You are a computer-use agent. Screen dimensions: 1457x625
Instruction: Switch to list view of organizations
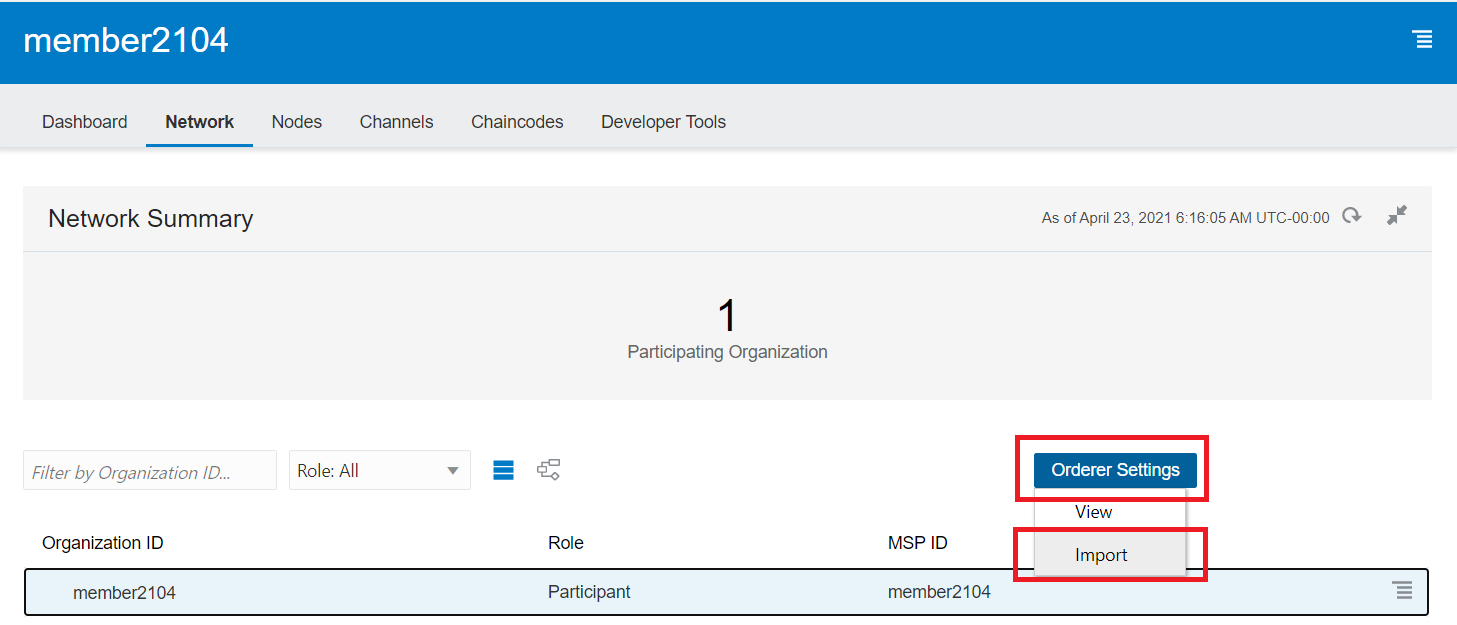[504, 470]
